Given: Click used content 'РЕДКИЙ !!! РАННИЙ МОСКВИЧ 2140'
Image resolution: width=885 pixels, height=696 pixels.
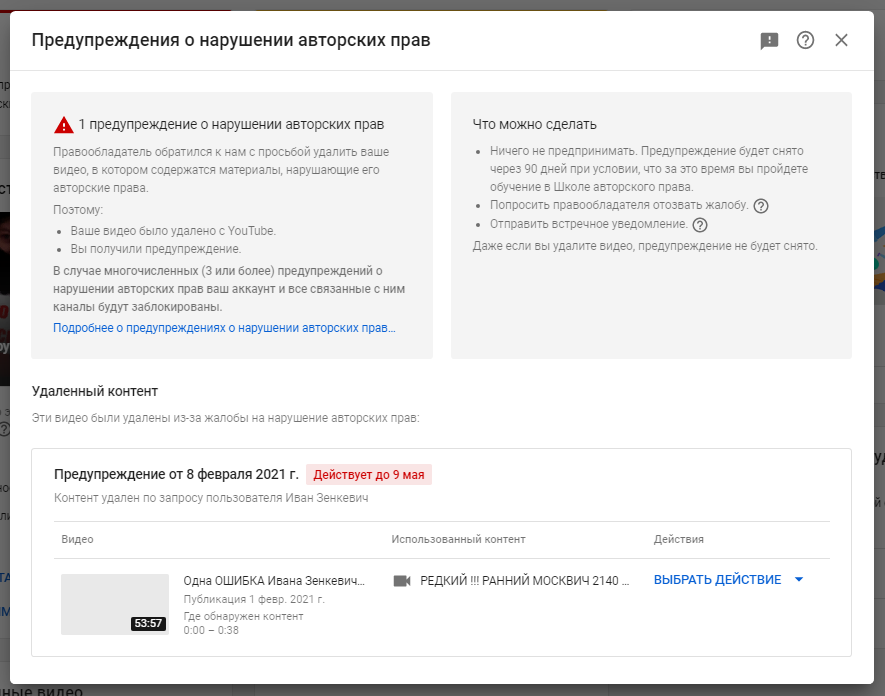Looking at the screenshot, I should click(524, 581).
